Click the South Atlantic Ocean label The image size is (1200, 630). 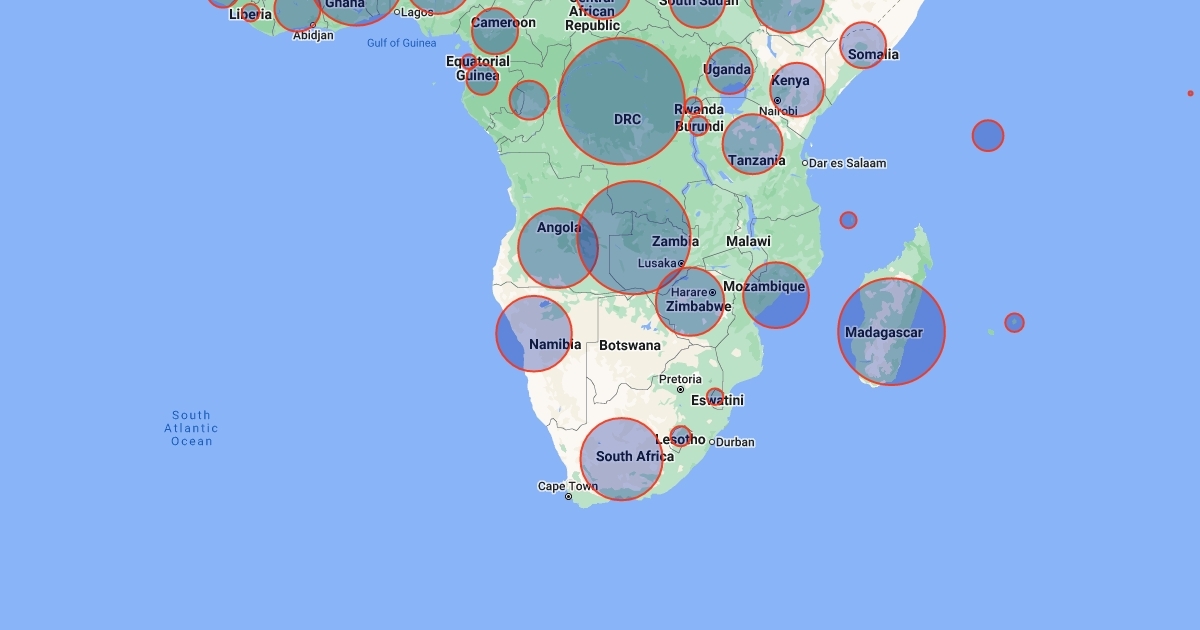(191, 428)
